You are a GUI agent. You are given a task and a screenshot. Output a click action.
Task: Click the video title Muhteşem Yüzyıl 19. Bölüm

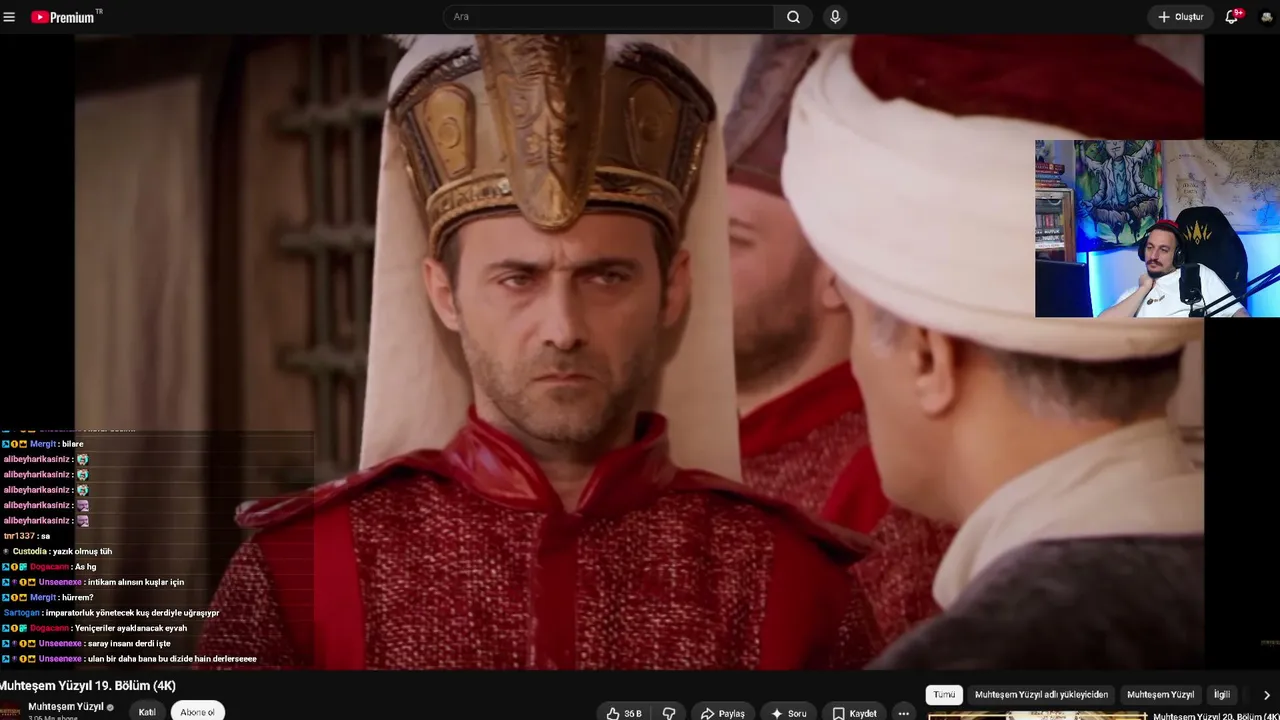88,686
